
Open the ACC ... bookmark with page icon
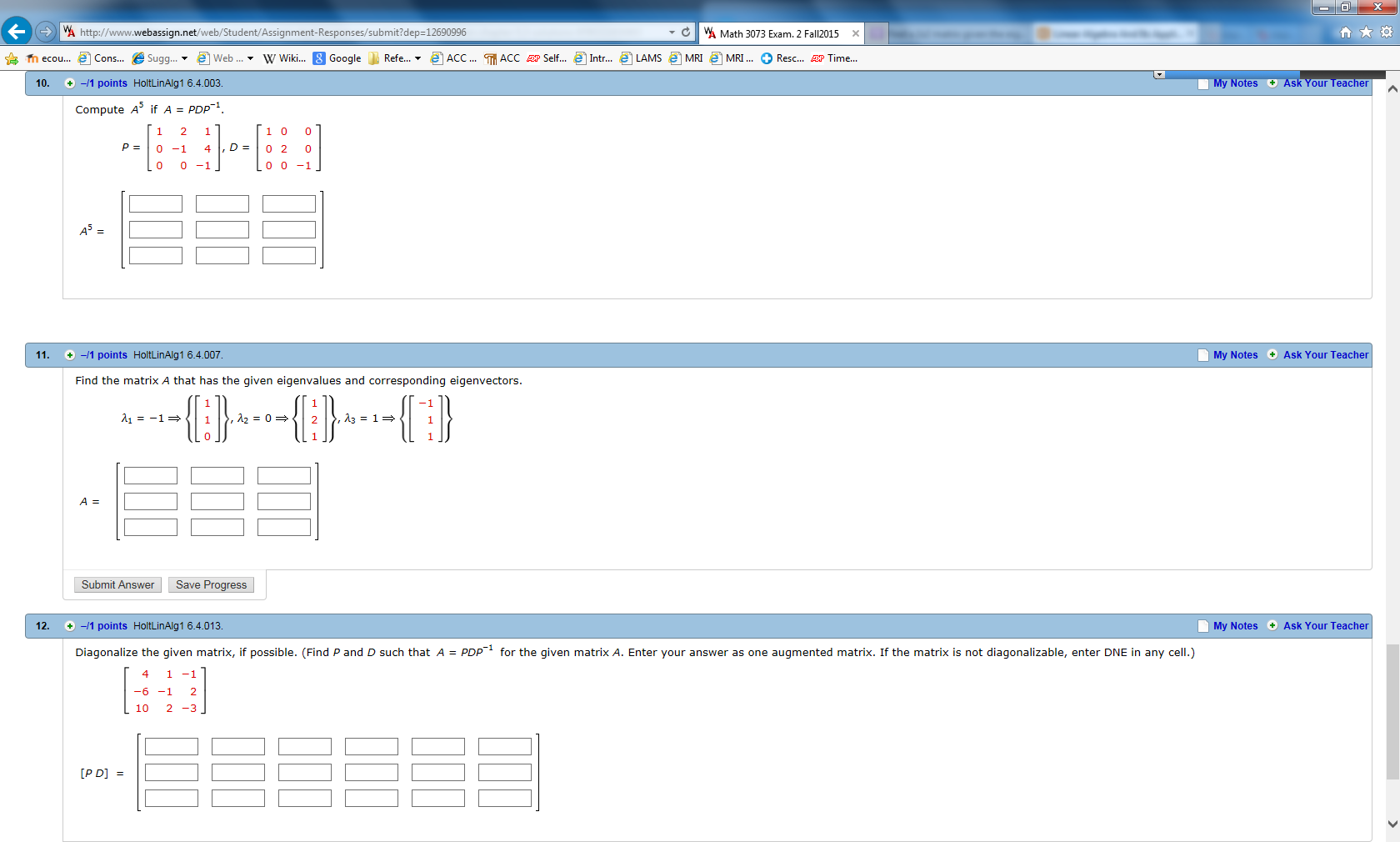click(x=453, y=58)
